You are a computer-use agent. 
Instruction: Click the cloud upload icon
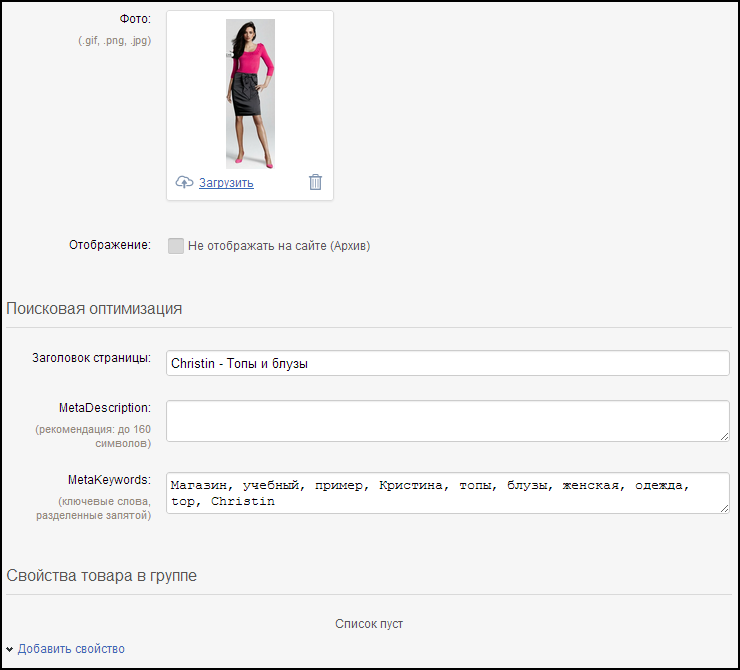click(x=185, y=182)
